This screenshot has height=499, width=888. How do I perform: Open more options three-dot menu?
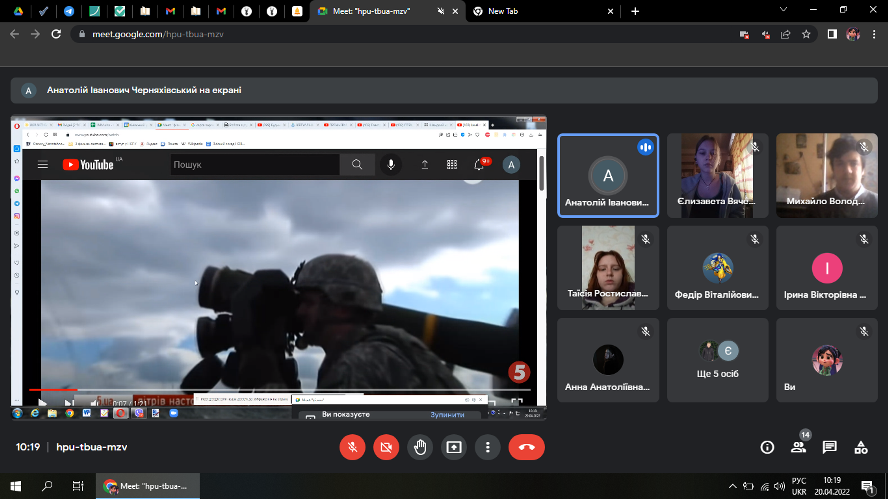coord(487,447)
